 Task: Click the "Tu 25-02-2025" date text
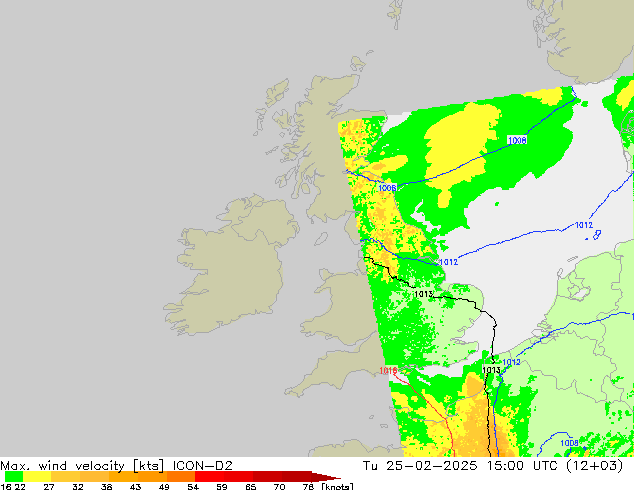pyautogui.click(x=420, y=466)
